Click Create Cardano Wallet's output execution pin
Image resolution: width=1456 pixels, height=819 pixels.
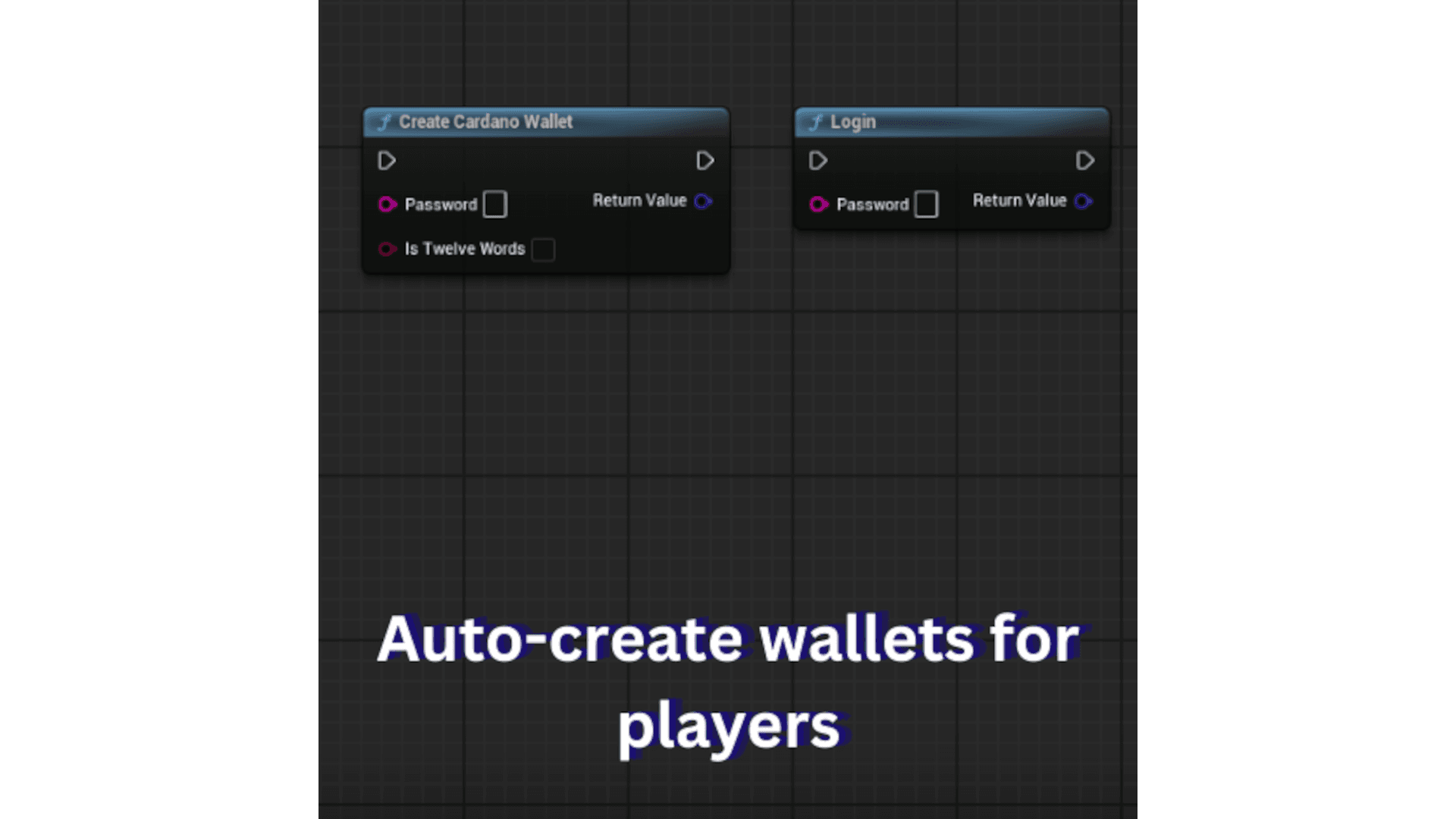(705, 161)
